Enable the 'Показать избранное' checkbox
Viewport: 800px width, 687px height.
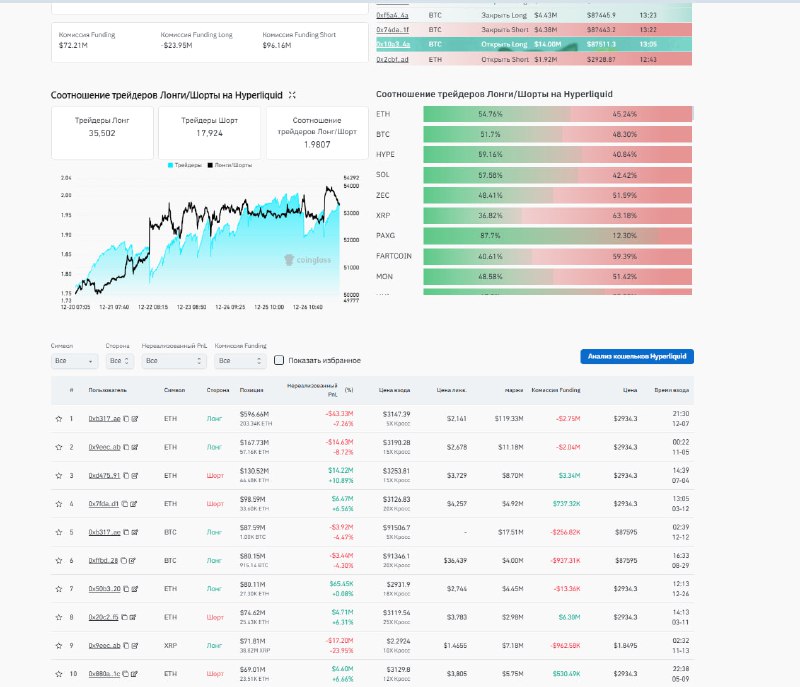coord(280,360)
